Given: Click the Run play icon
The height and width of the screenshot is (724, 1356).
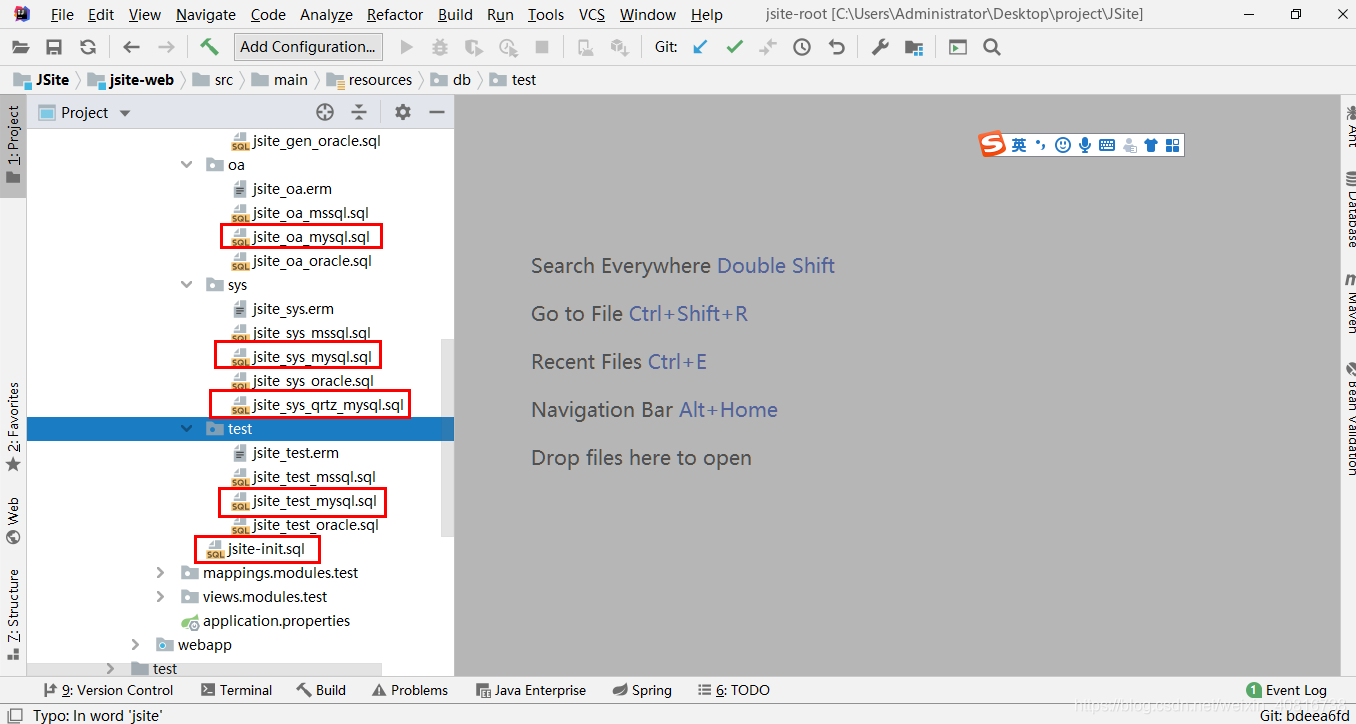Looking at the screenshot, I should click(x=406, y=47).
